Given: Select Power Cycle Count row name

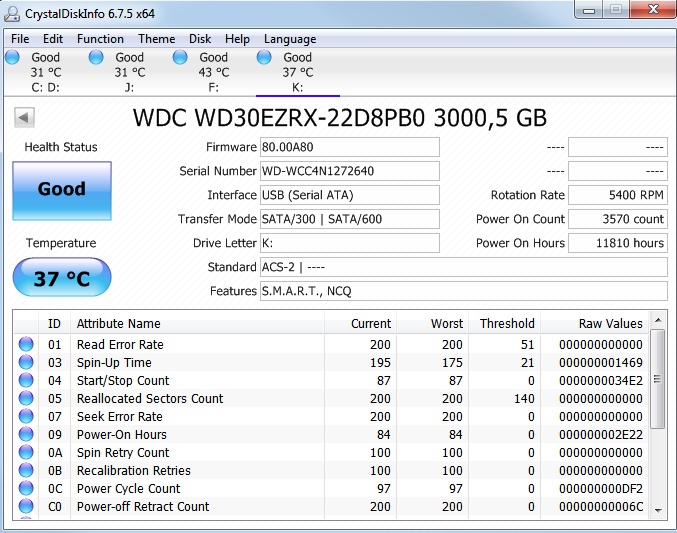Looking at the screenshot, I should (x=128, y=489).
